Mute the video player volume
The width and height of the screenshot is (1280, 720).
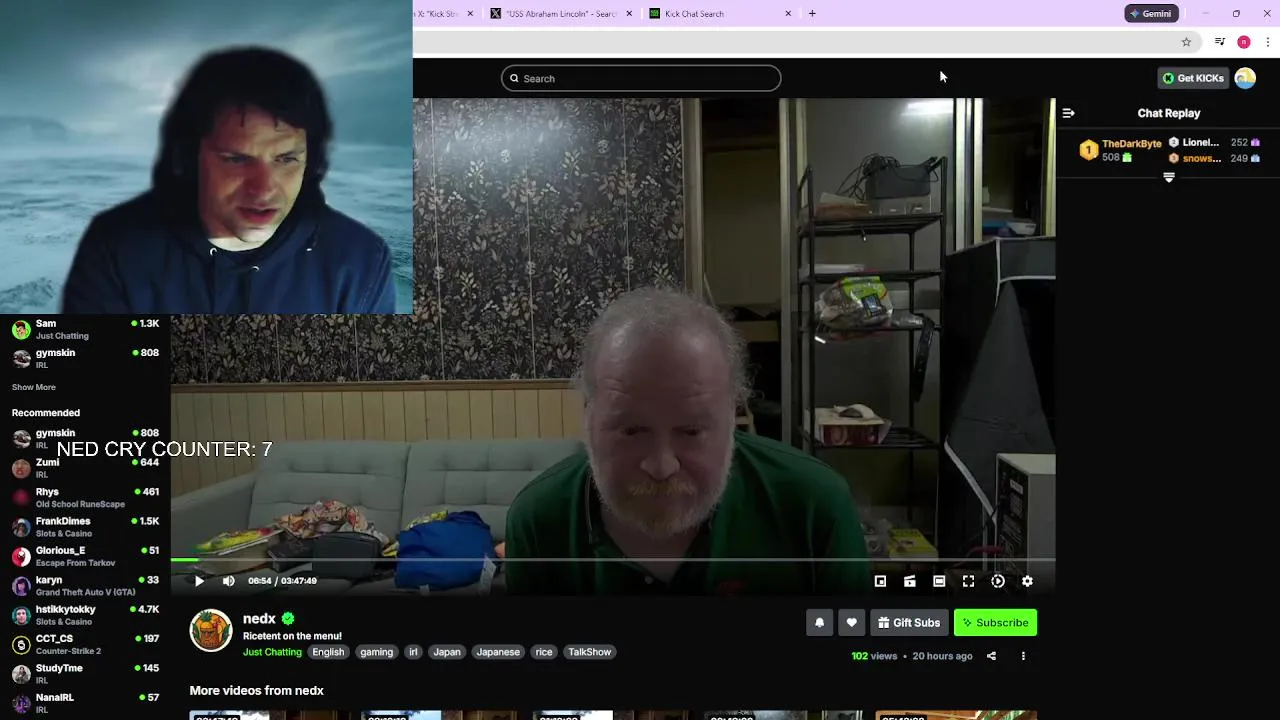[229, 581]
